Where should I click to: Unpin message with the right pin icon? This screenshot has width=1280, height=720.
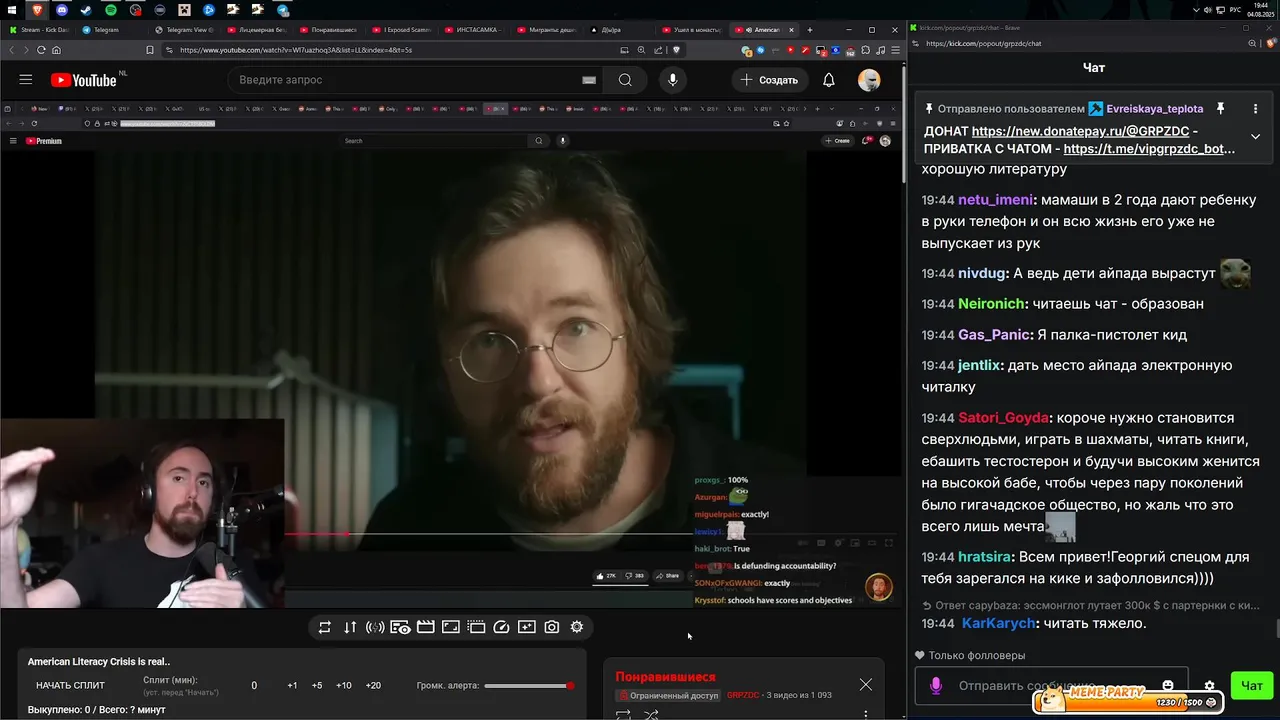[1220, 108]
